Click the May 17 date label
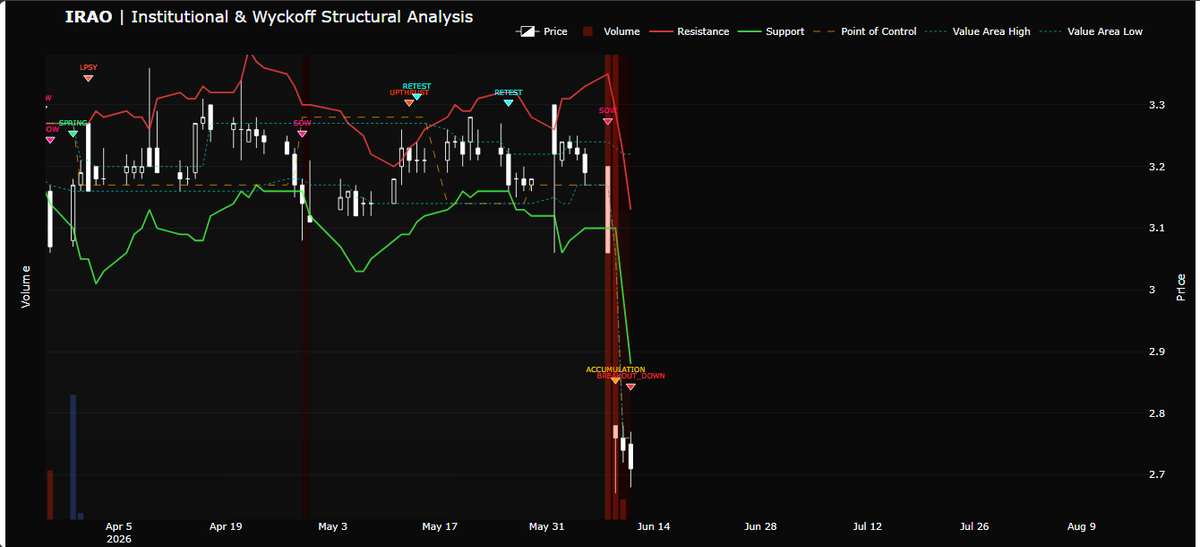Screen dimensions: 1200x547 pos(439,526)
